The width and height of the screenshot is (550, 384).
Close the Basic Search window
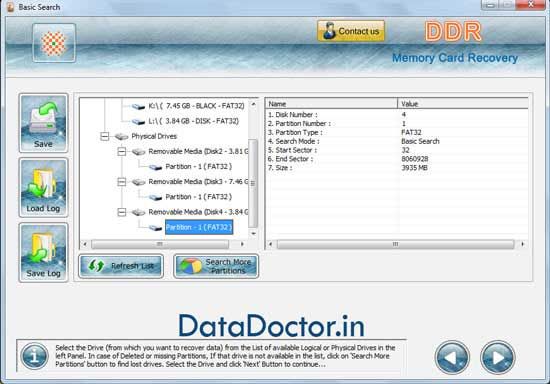pyautogui.click(x=531, y=5)
